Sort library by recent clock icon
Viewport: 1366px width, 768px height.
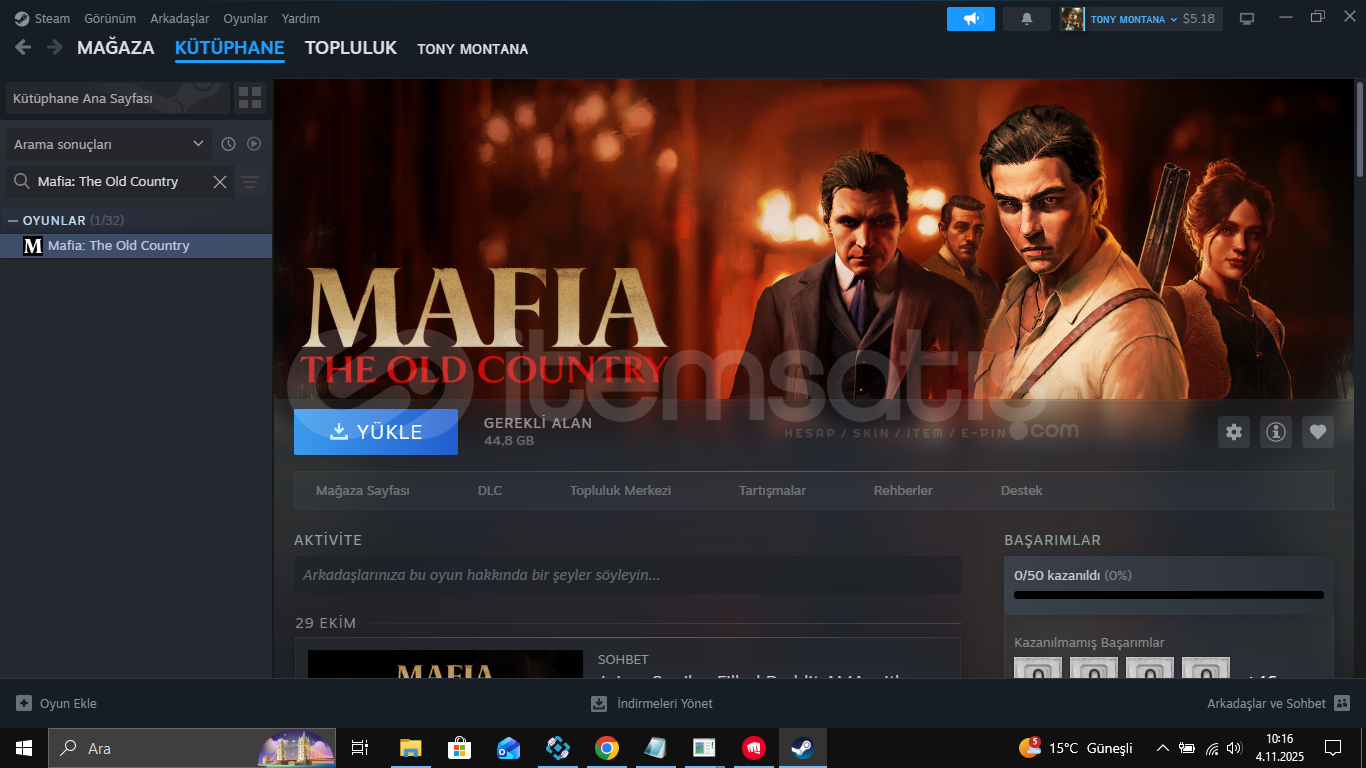[x=228, y=144]
